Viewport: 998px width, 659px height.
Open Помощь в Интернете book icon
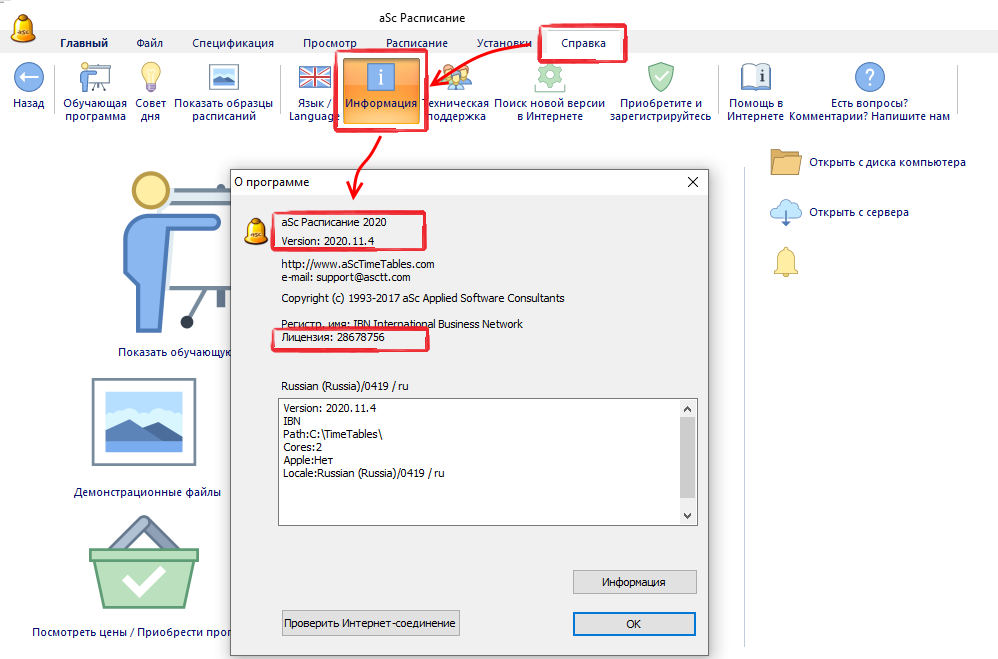click(x=756, y=77)
